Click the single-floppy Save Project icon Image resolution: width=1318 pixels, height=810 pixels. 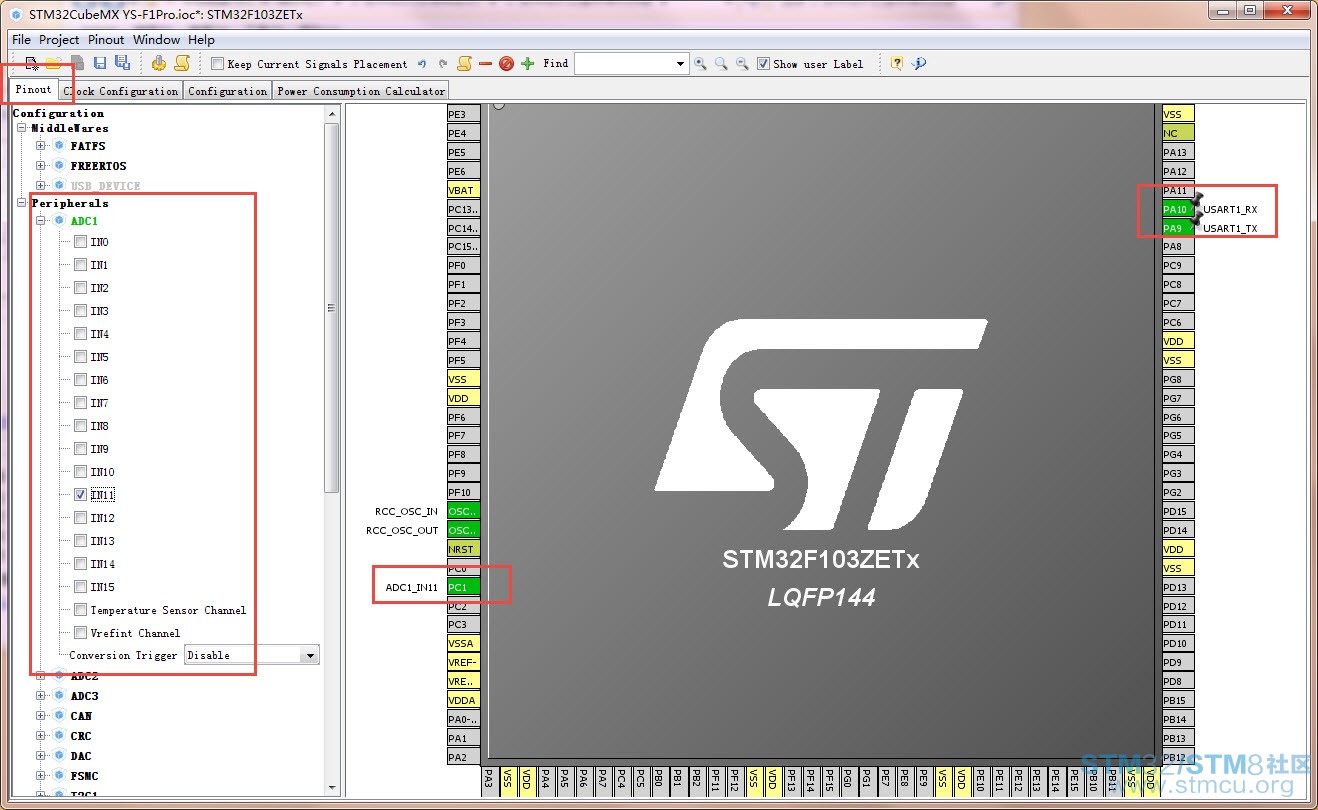[x=100, y=64]
